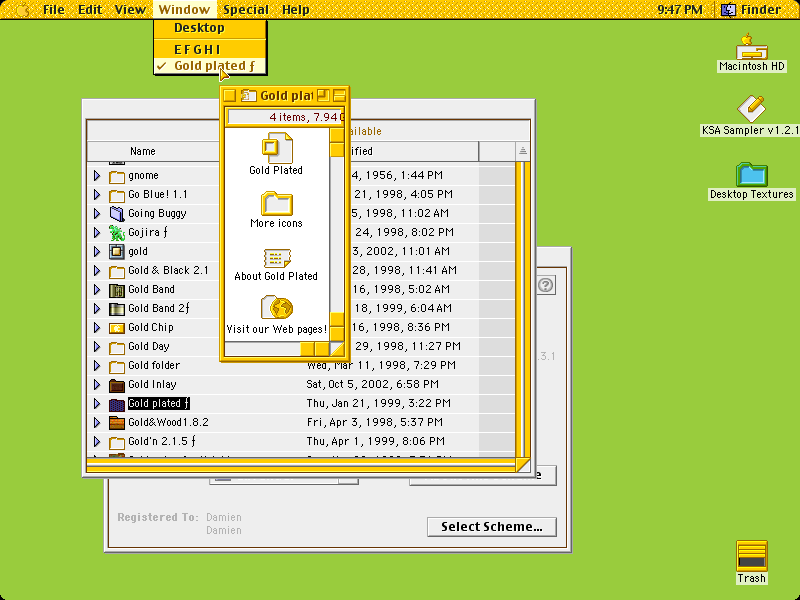Sort list by the Name column header
The height and width of the screenshot is (600, 800).
pos(153,151)
